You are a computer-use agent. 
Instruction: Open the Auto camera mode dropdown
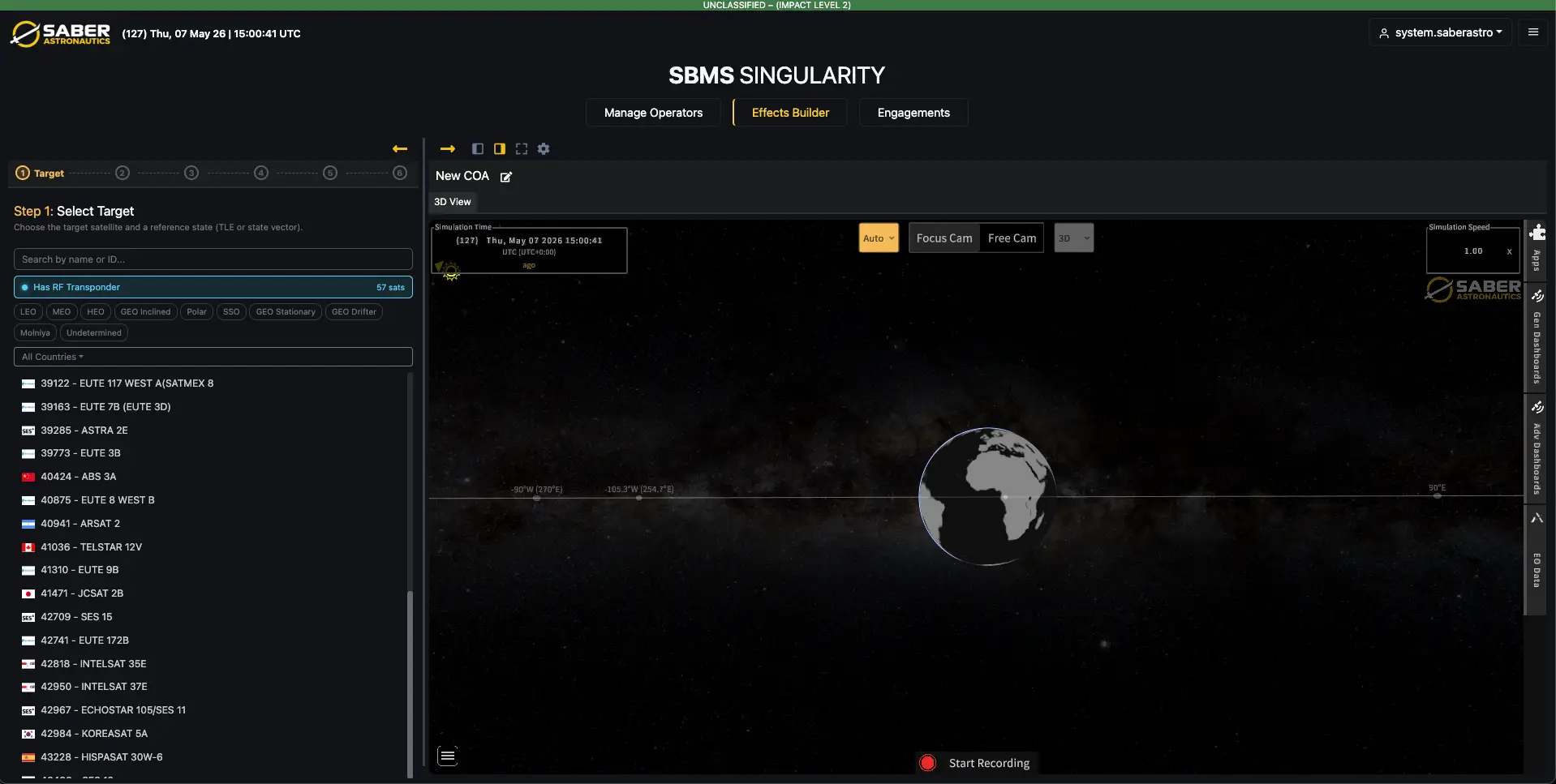point(879,238)
